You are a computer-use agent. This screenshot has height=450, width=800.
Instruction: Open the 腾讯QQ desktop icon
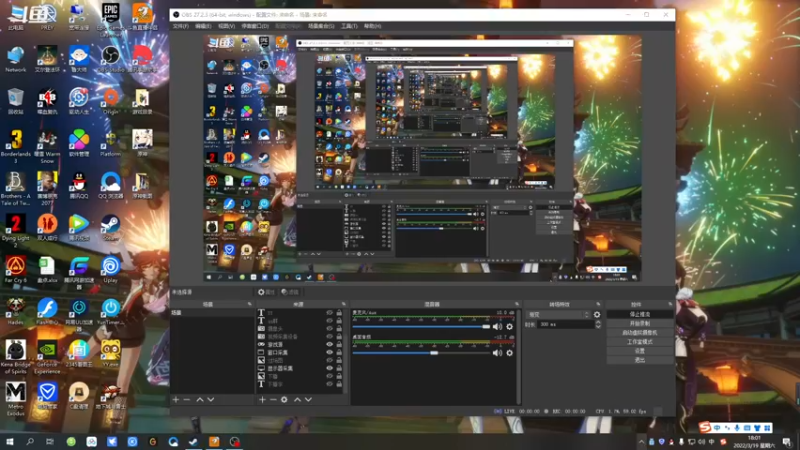coord(79,186)
